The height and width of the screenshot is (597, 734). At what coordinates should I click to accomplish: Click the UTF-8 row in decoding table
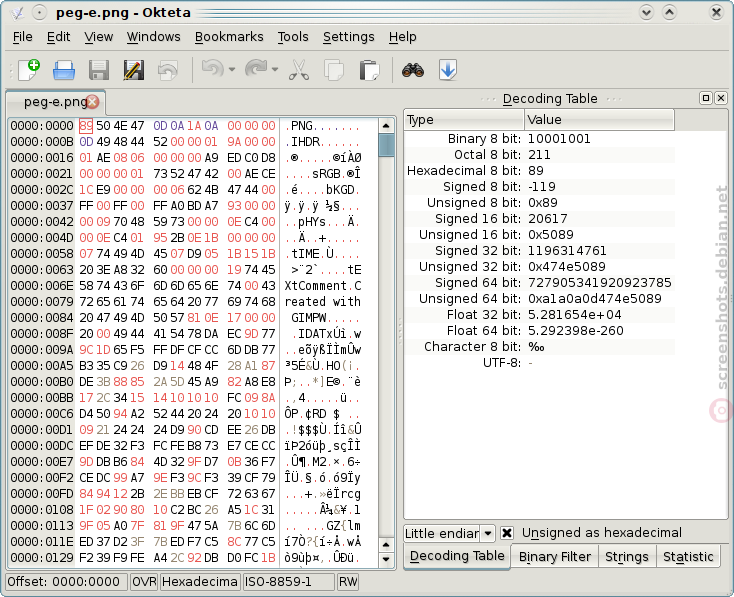click(539, 363)
